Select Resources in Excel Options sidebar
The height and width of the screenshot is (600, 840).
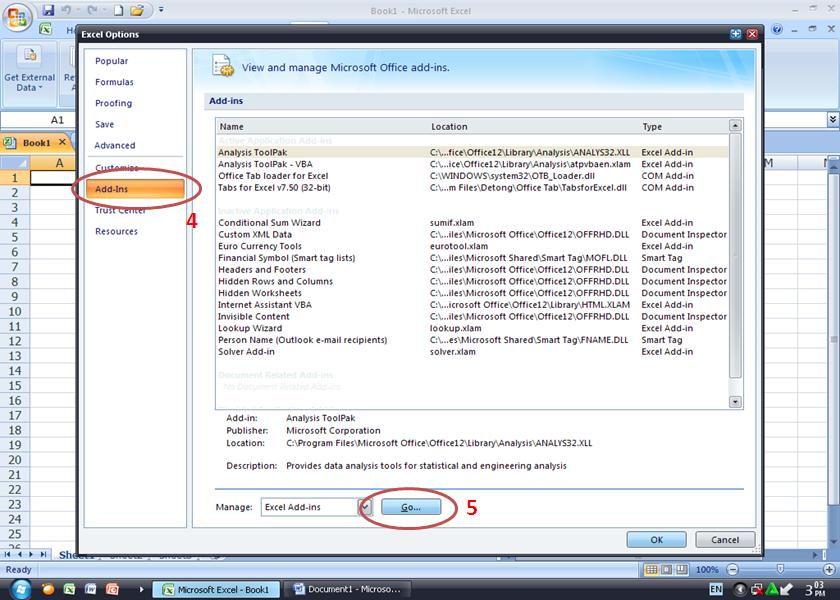116,231
